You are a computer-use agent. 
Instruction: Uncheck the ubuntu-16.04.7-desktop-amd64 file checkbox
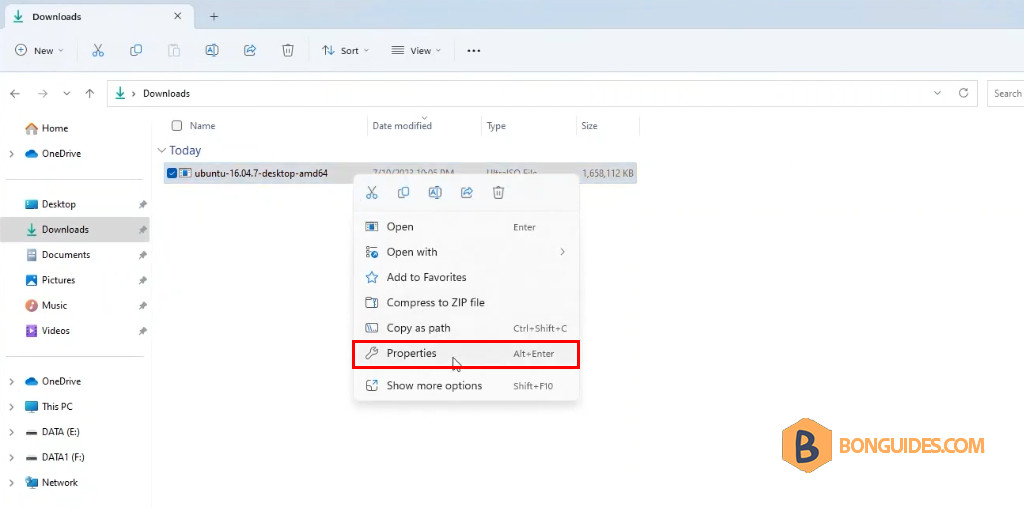click(x=172, y=173)
